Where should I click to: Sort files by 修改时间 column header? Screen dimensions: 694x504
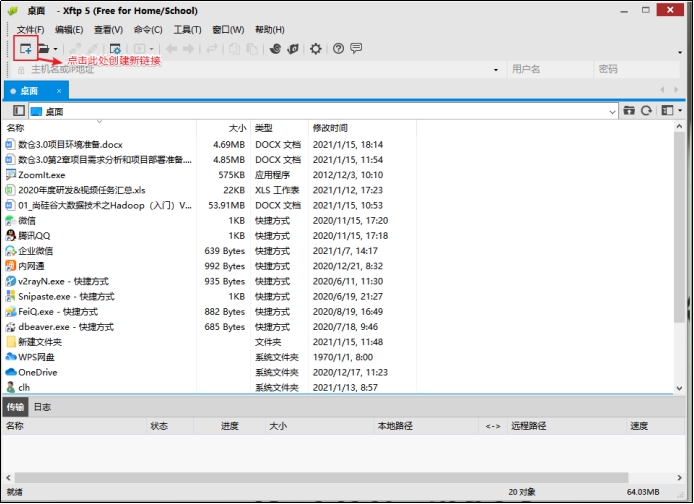click(x=362, y=128)
